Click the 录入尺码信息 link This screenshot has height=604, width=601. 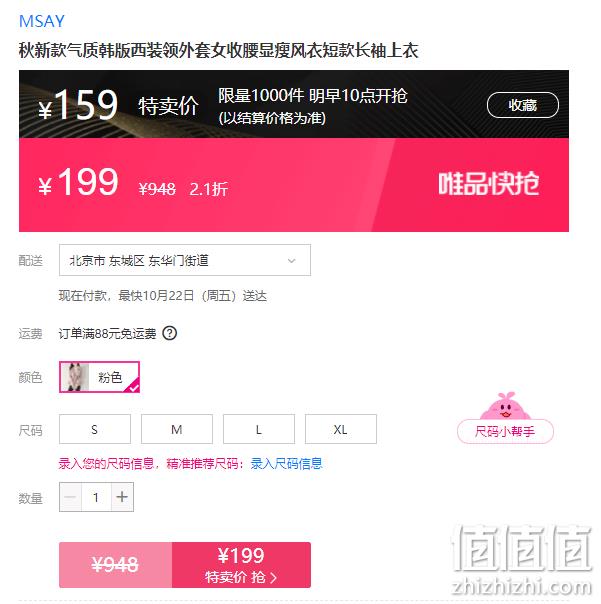pyautogui.click(x=286, y=463)
